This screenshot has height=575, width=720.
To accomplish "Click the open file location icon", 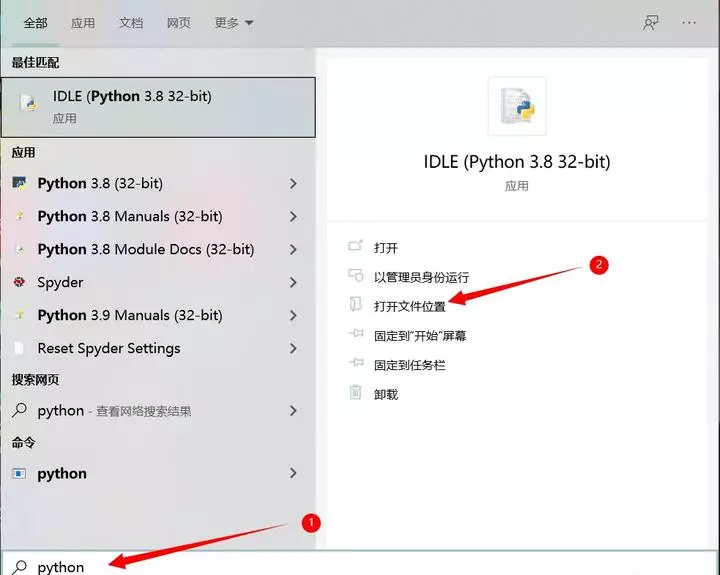I will (355, 304).
